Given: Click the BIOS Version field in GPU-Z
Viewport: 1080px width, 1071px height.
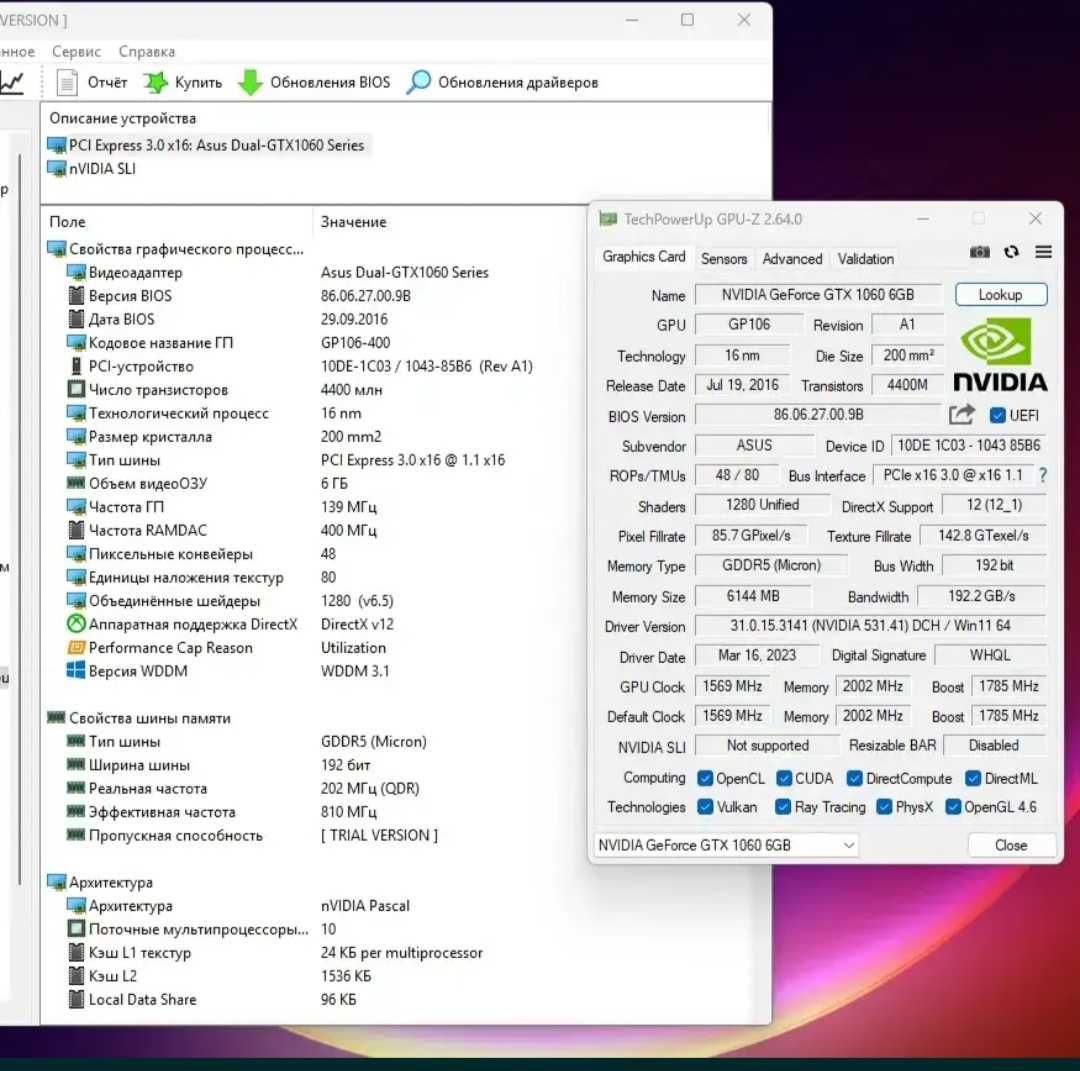Looking at the screenshot, I should pyautogui.click(x=818, y=415).
